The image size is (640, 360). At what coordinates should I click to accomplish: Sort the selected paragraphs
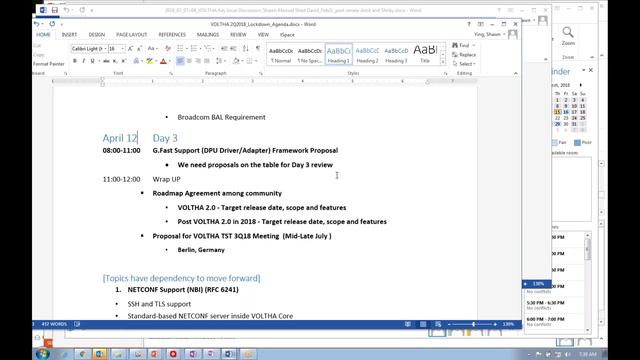coord(246,49)
